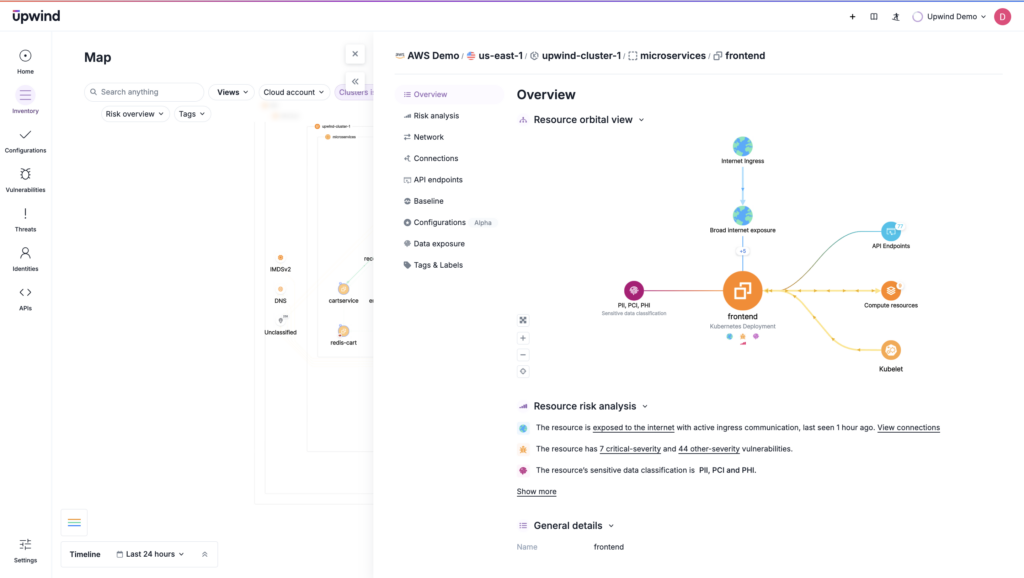Open the Views dropdown
The image size is (1024, 578).
[232, 92]
